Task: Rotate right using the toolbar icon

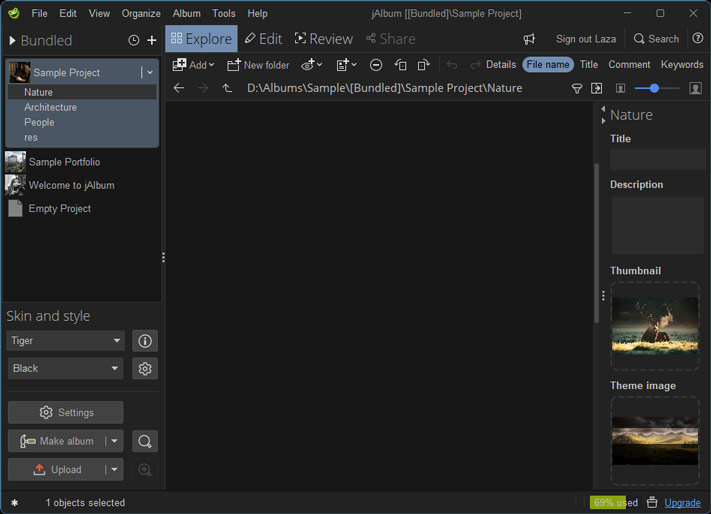Action: click(423, 65)
